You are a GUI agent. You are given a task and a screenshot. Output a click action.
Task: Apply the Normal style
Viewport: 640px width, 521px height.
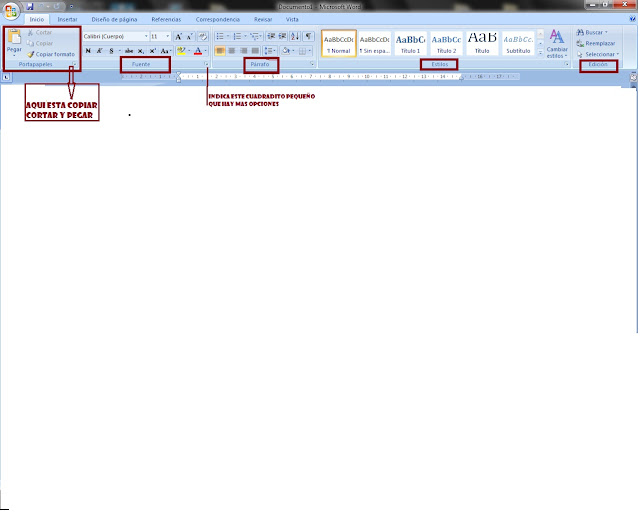[x=339, y=43]
